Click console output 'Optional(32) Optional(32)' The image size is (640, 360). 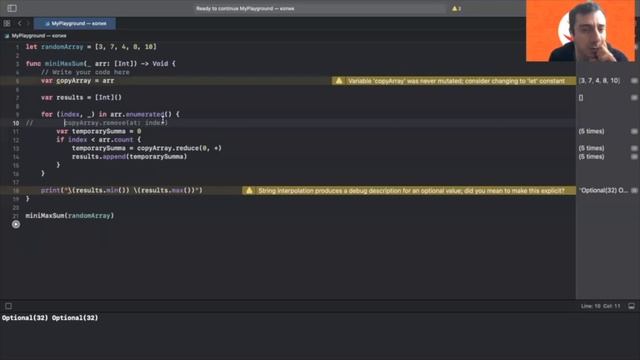(x=50, y=318)
